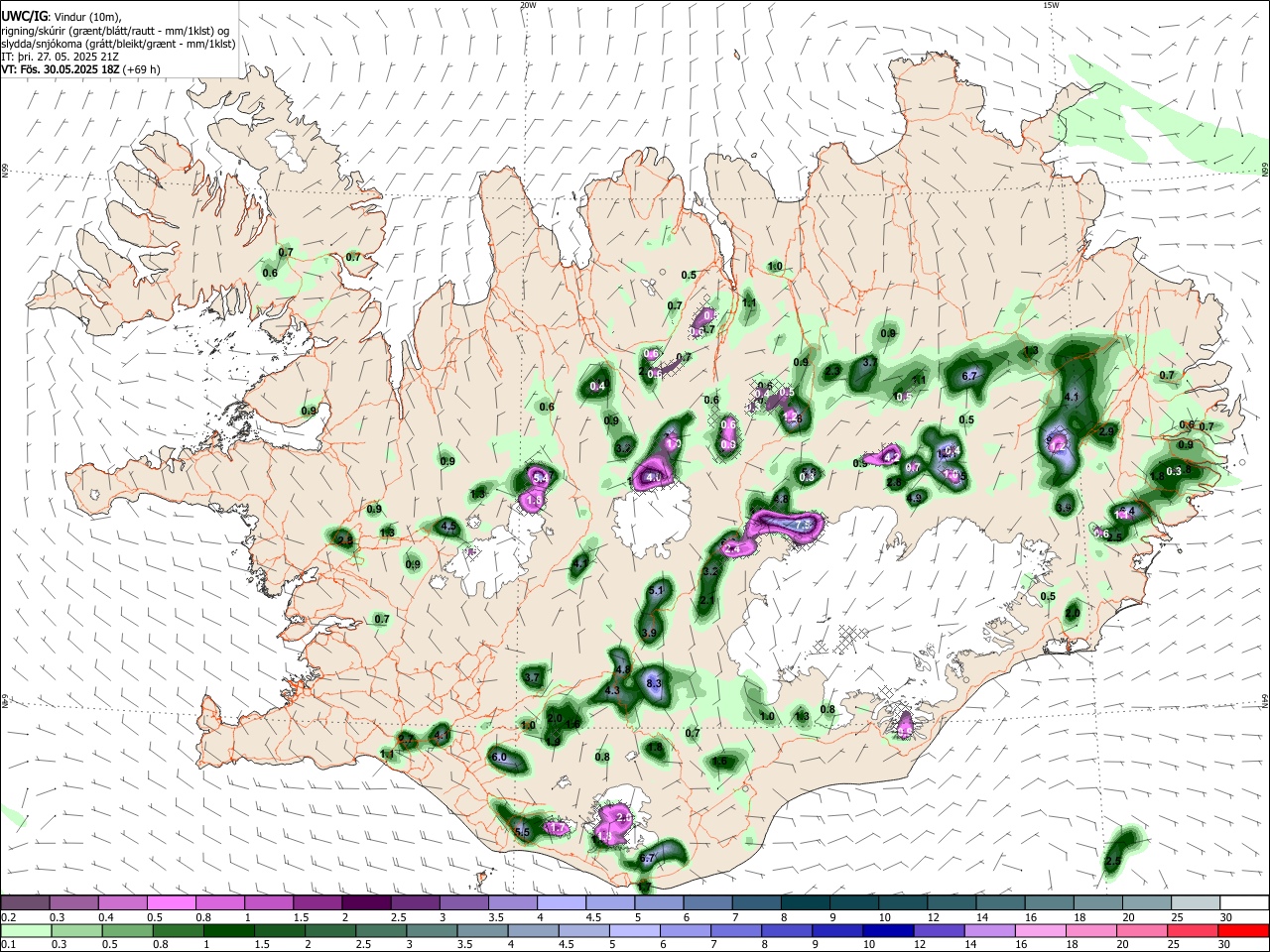Viewport: 1270px width, 952px height.
Task: Click the grey-purple 0.2–0.3 snow legend swatch
Action: pos(27,903)
